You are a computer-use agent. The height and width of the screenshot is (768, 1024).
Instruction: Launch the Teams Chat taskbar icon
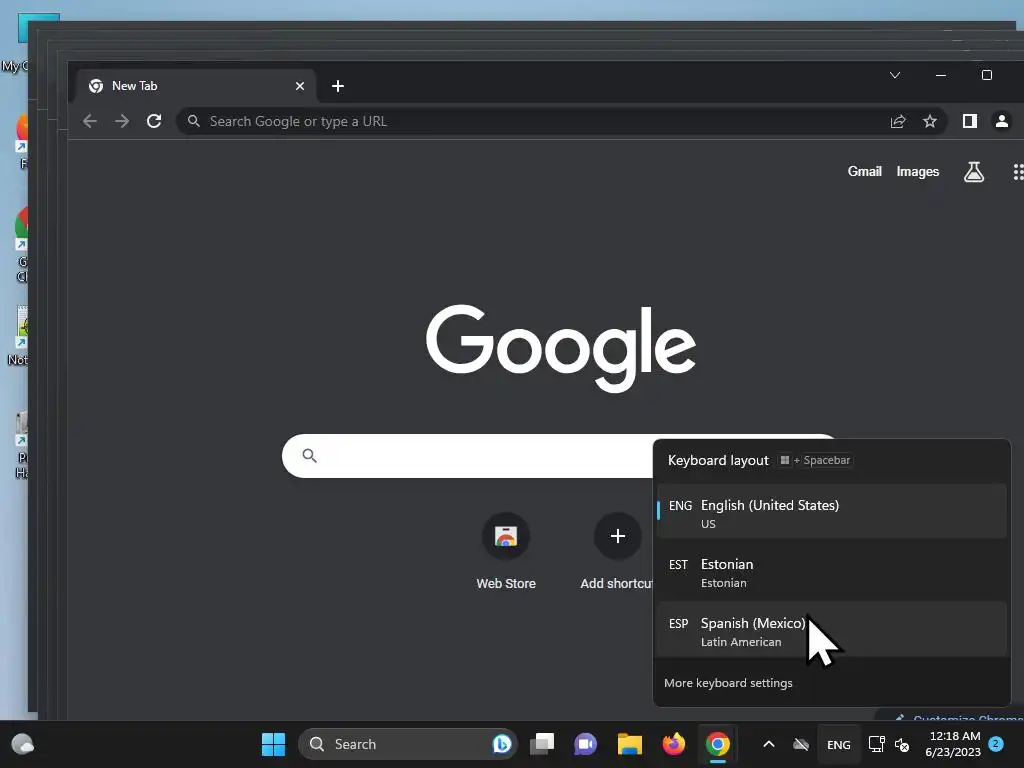pyautogui.click(x=585, y=744)
